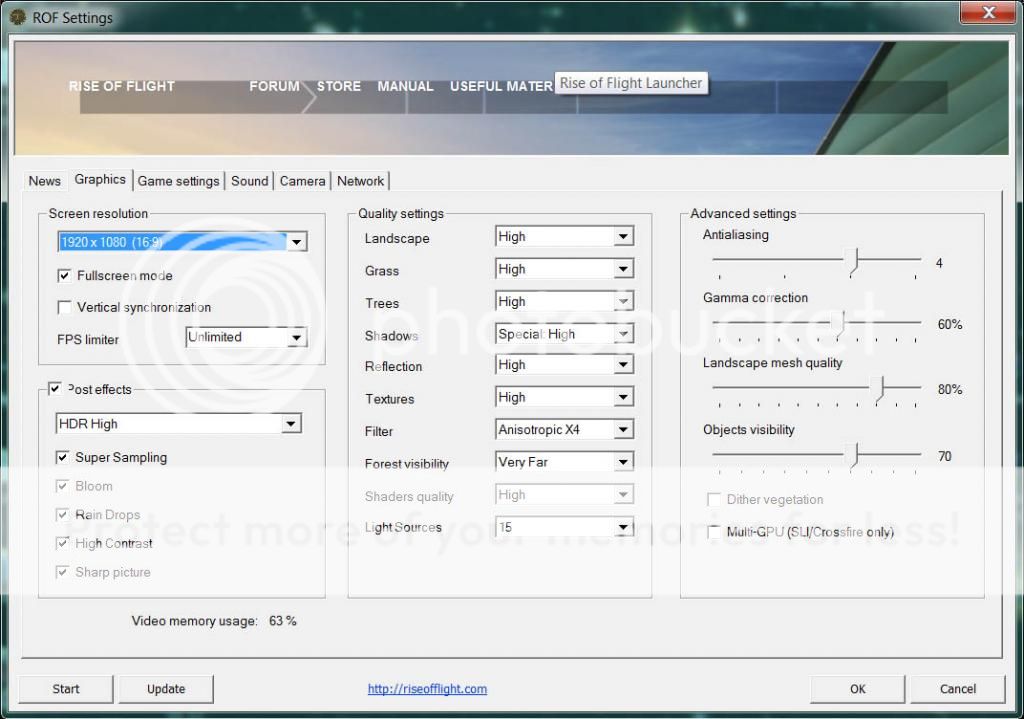
Task: Open the FPS limiter dropdown
Action: (296, 338)
